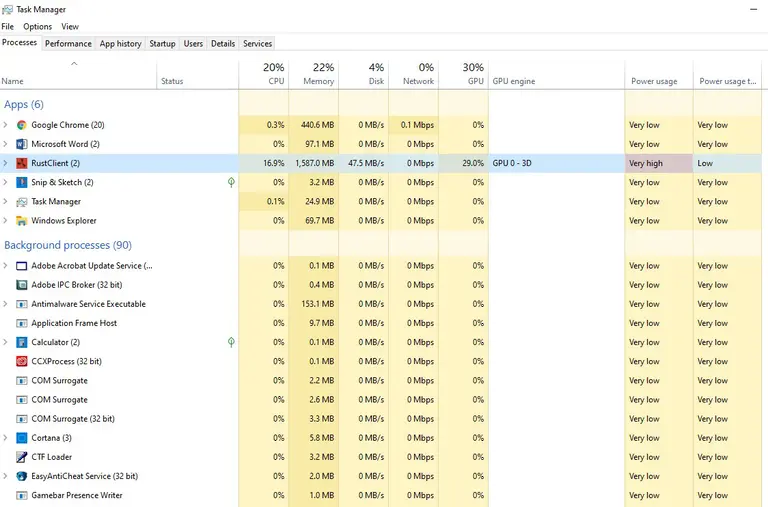The height and width of the screenshot is (507, 768).
Task: Sort by the GPU engine column header
Action: coord(556,74)
